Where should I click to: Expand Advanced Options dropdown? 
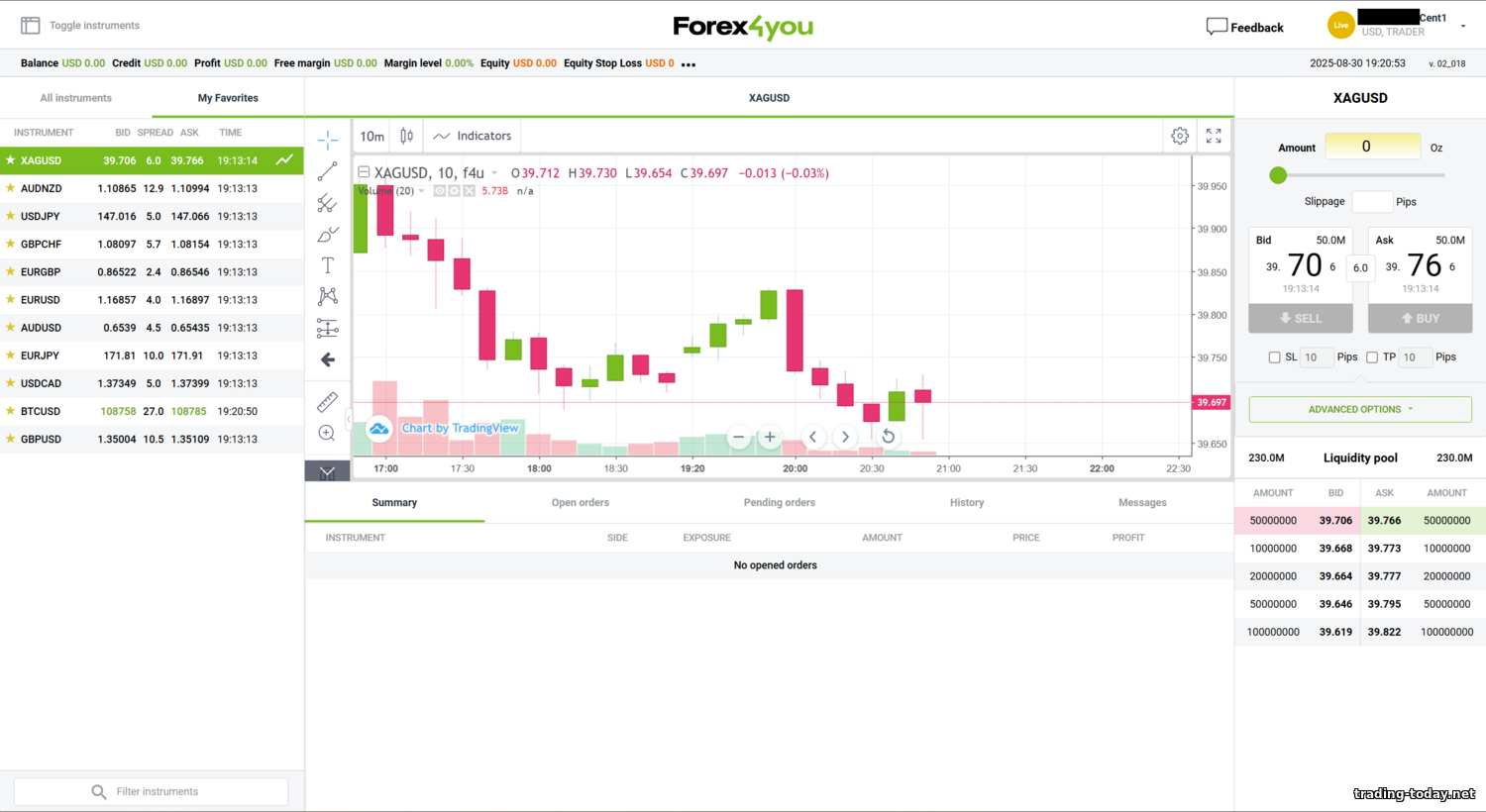tap(1359, 409)
